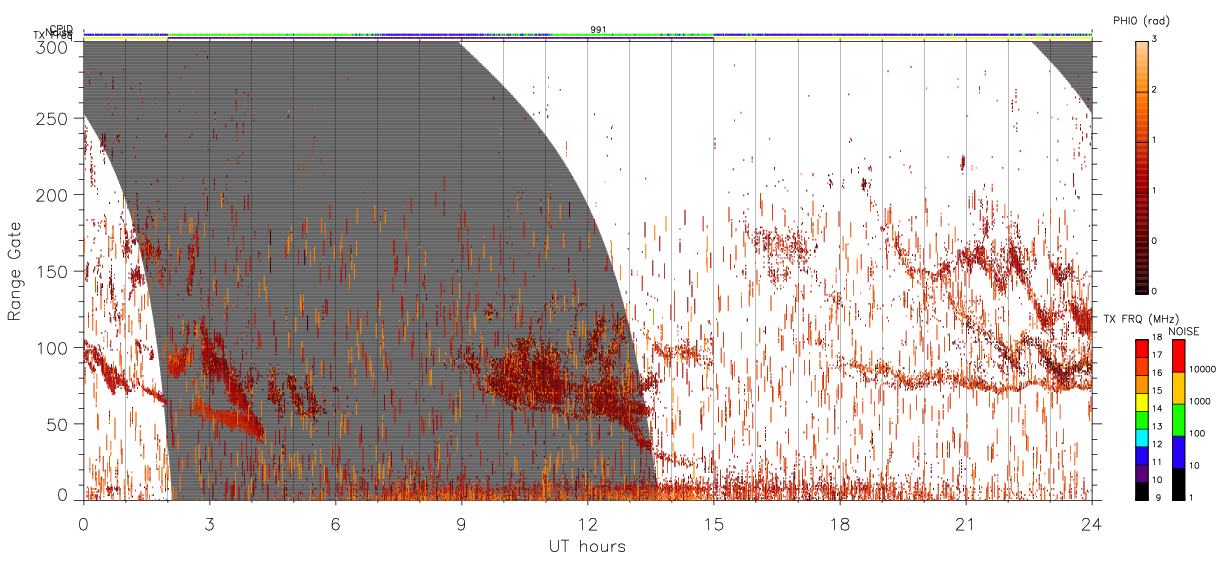Pick the green NOISE swatch between 100 and 1000
Image resolution: width=1228 pixels, height=567 pixels.
[1178, 419]
